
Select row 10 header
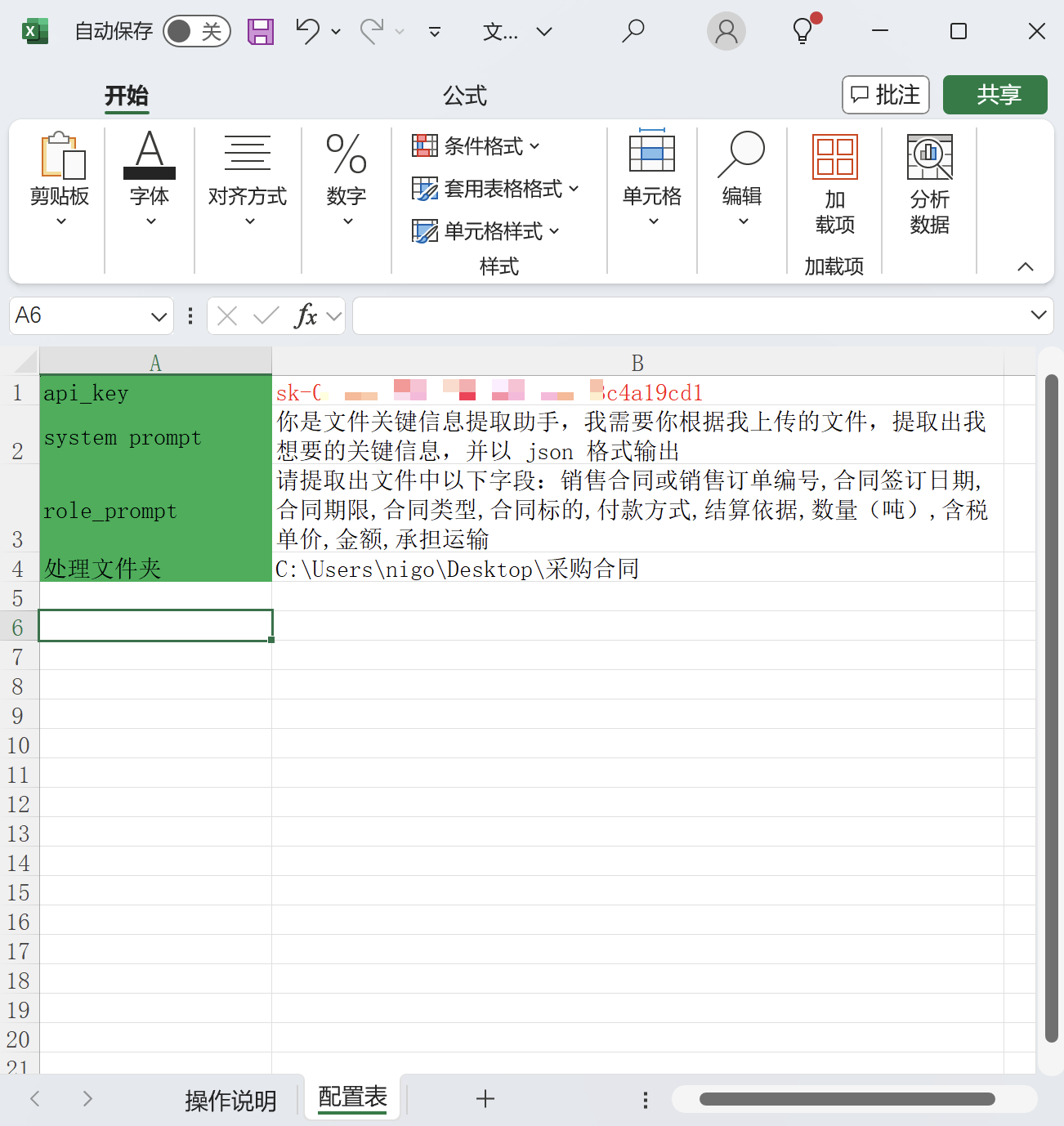coord(19,745)
